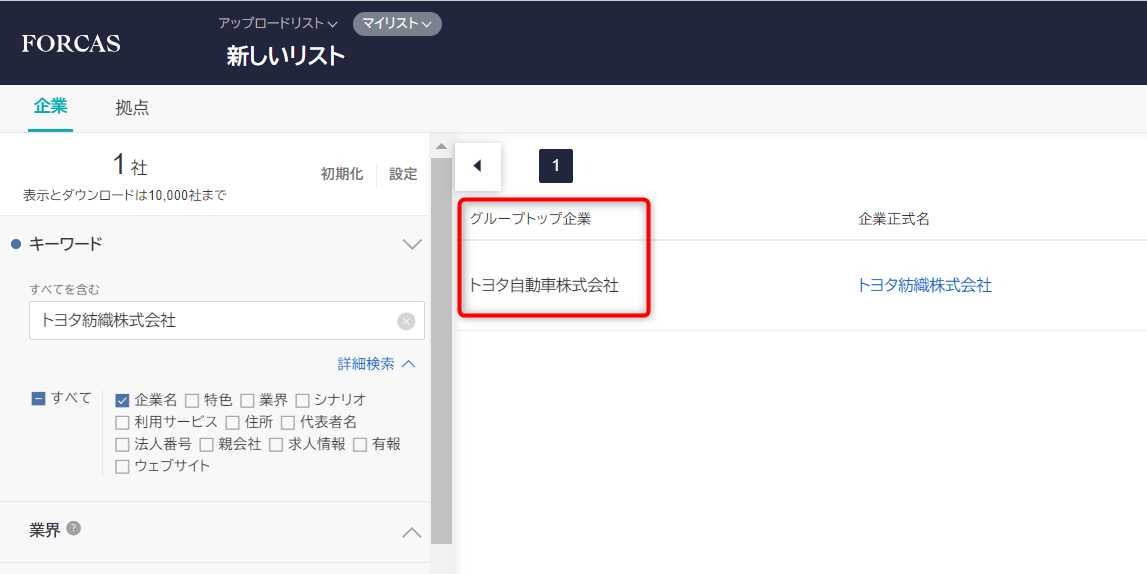Toggle the すべて checkbox

pos(39,398)
